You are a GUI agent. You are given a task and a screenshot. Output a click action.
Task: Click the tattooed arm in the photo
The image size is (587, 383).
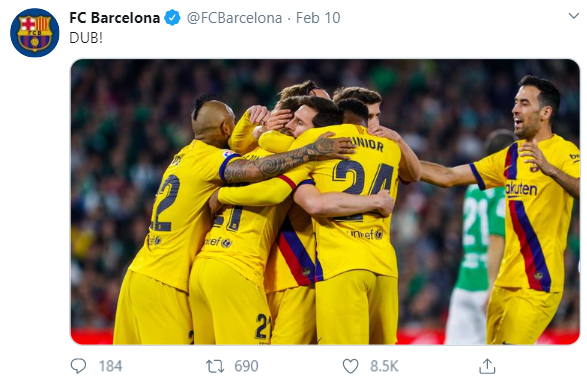point(286,161)
